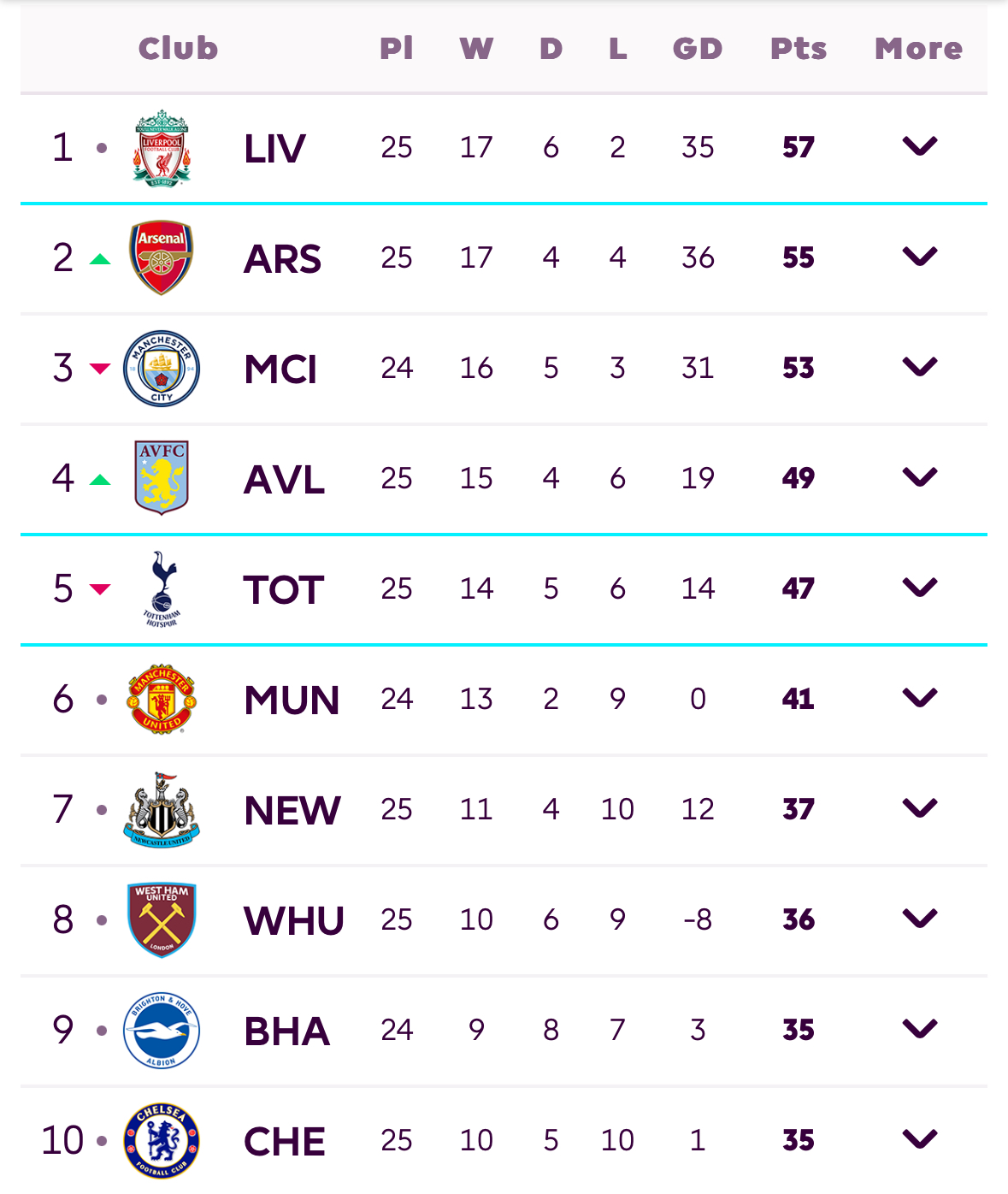Click the Pts column header

coord(797,49)
